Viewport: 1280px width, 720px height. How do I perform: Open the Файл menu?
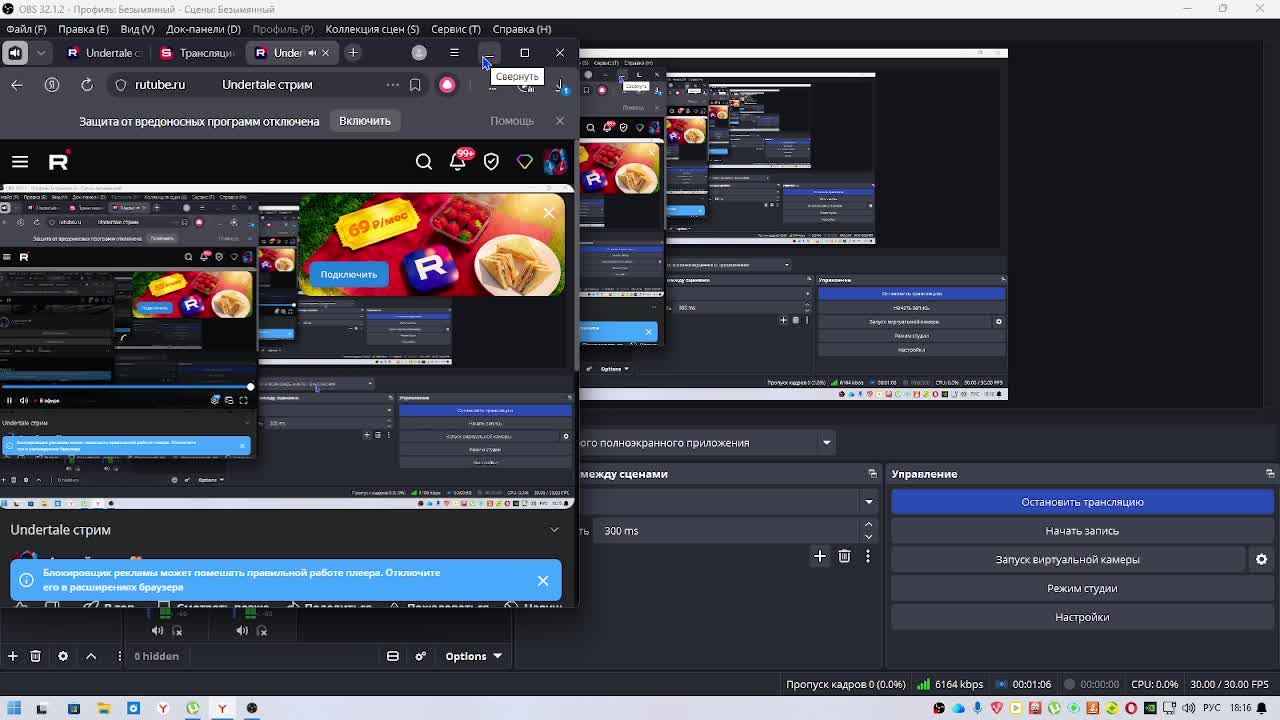tap(26, 29)
